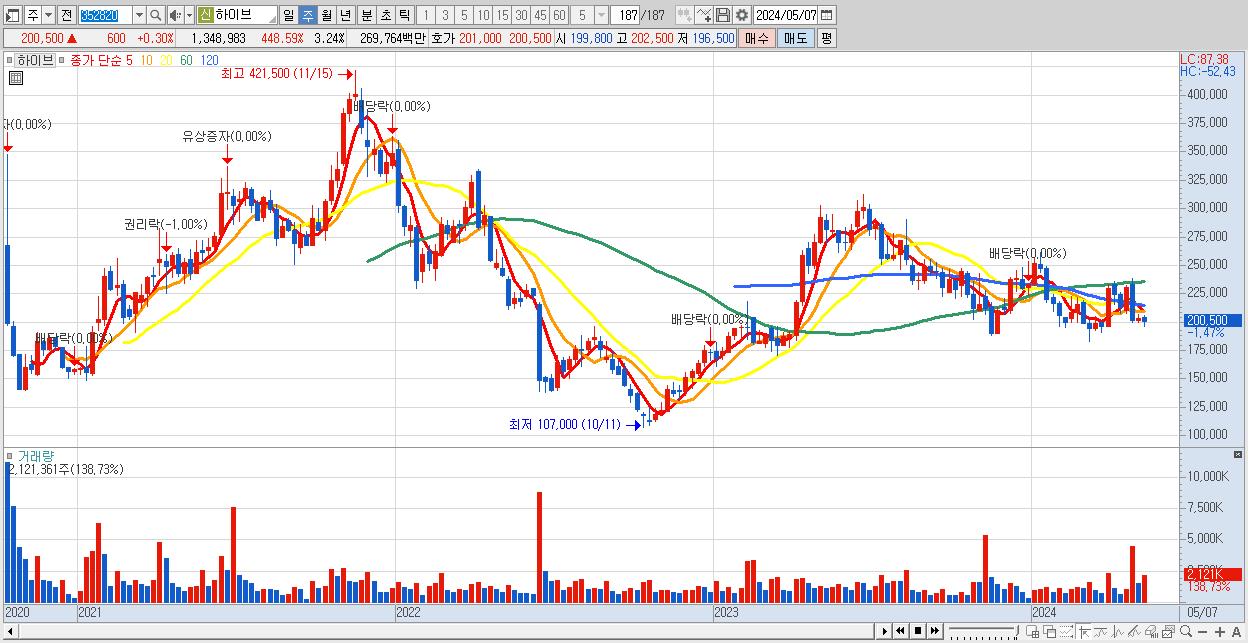Select the 60 interval button
The width and height of the screenshot is (1248, 643).
tap(559, 15)
